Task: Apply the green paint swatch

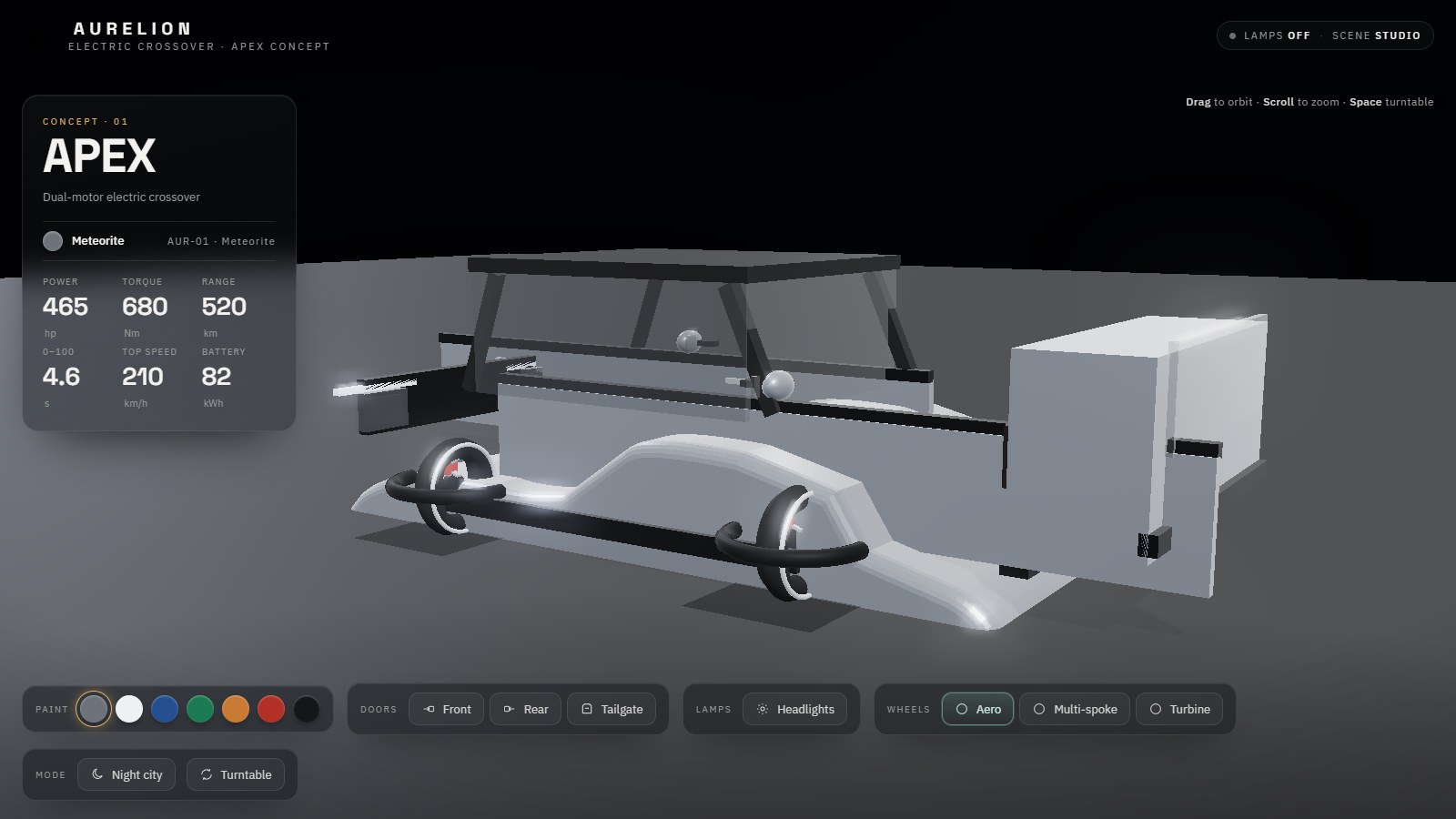Action: coord(200,709)
